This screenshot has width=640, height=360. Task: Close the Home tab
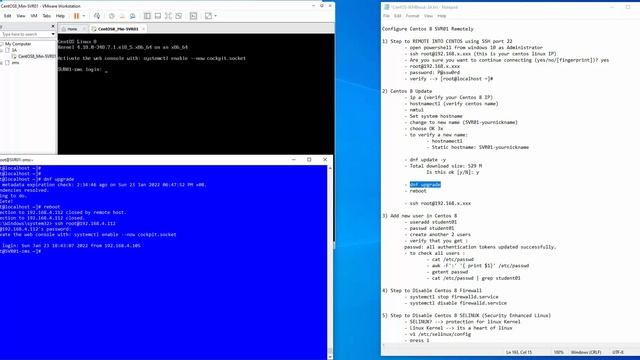[x=84, y=29]
